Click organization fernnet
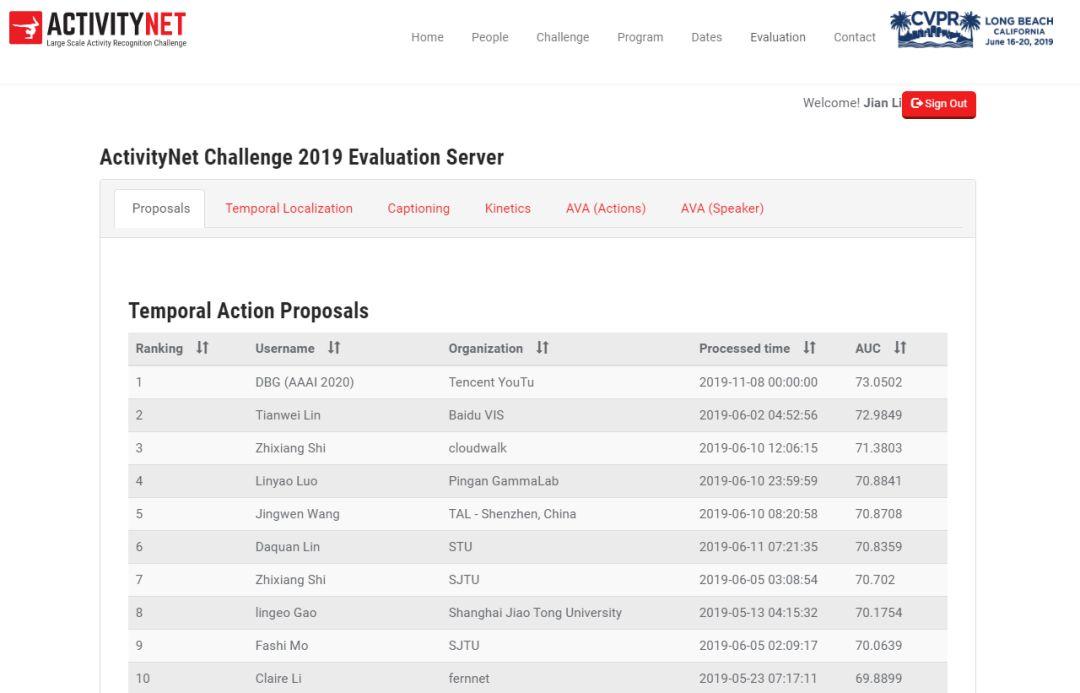 pyautogui.click(x=469, y=679)
